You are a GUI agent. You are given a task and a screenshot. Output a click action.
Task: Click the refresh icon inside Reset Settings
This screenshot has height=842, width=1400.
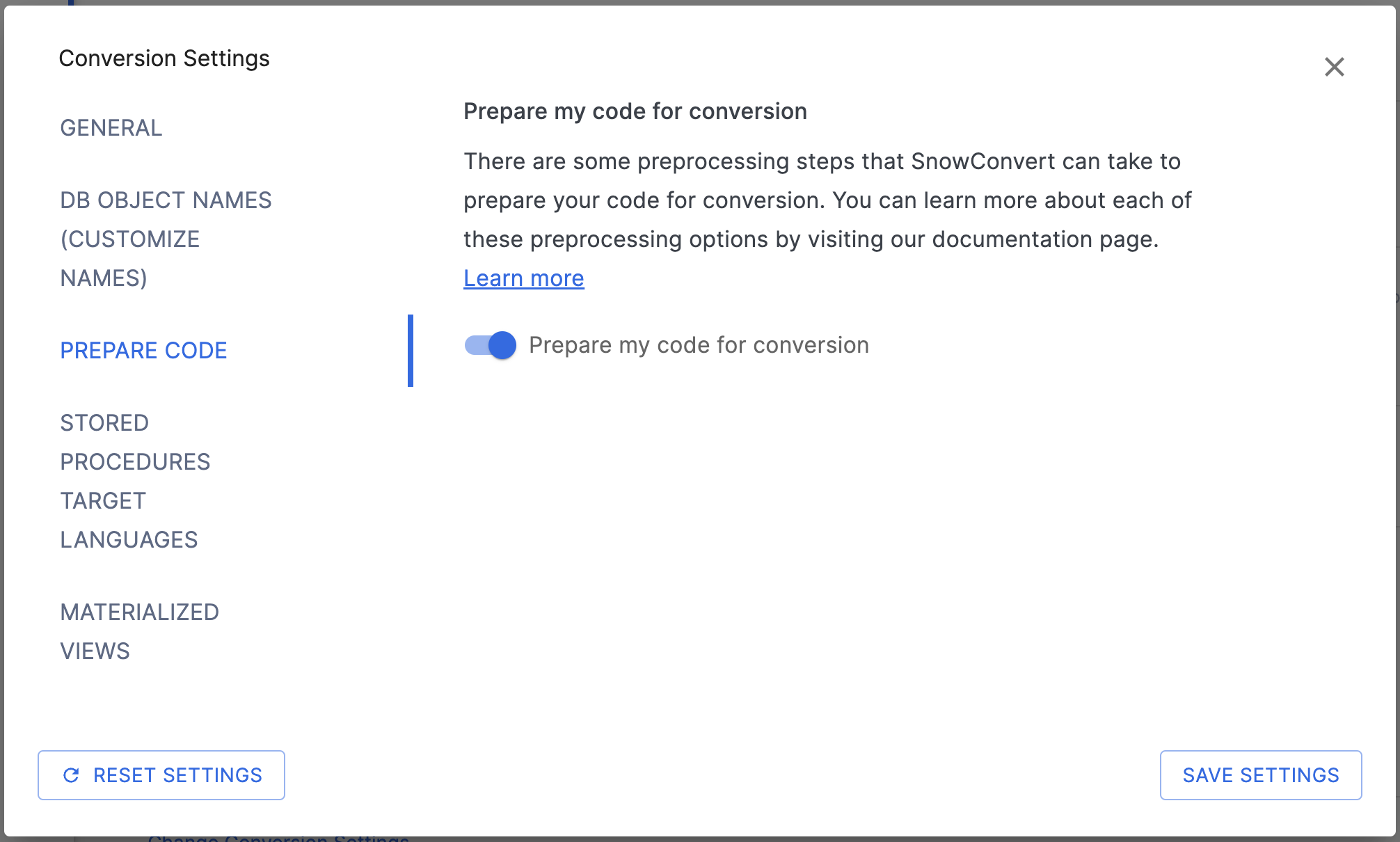72,775
